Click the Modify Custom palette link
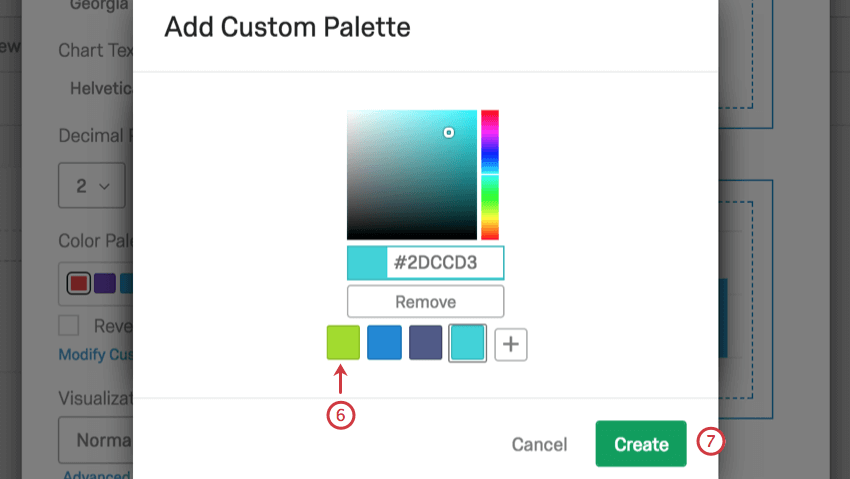The image size is (850, 479). pos(95,354)
